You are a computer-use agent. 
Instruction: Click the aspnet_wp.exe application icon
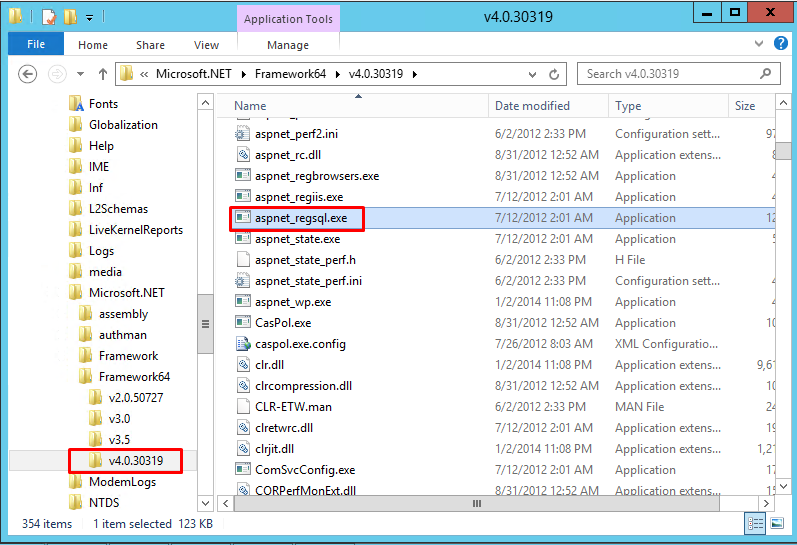243,302
